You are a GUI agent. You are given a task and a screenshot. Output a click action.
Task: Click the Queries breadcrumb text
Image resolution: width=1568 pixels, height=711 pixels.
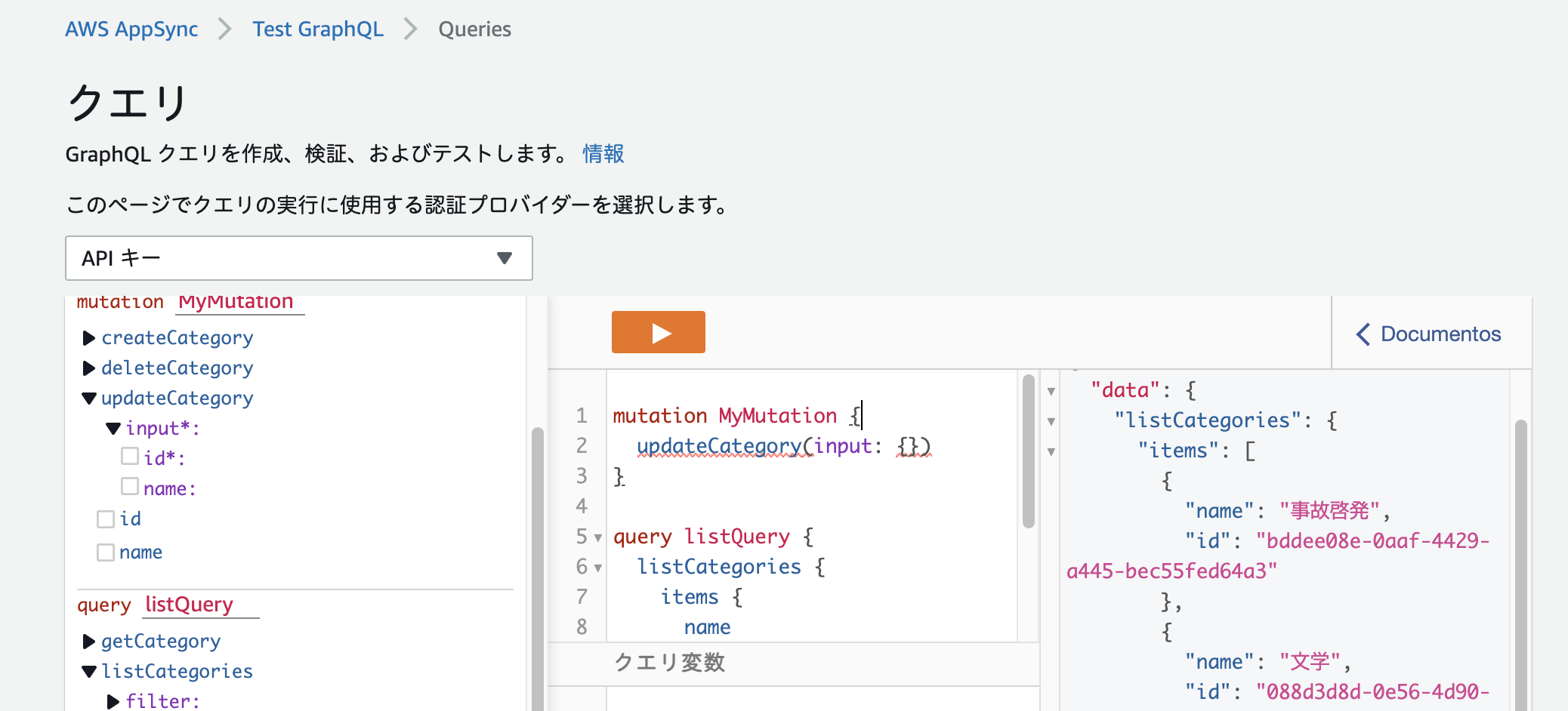(x=474, y=29)
